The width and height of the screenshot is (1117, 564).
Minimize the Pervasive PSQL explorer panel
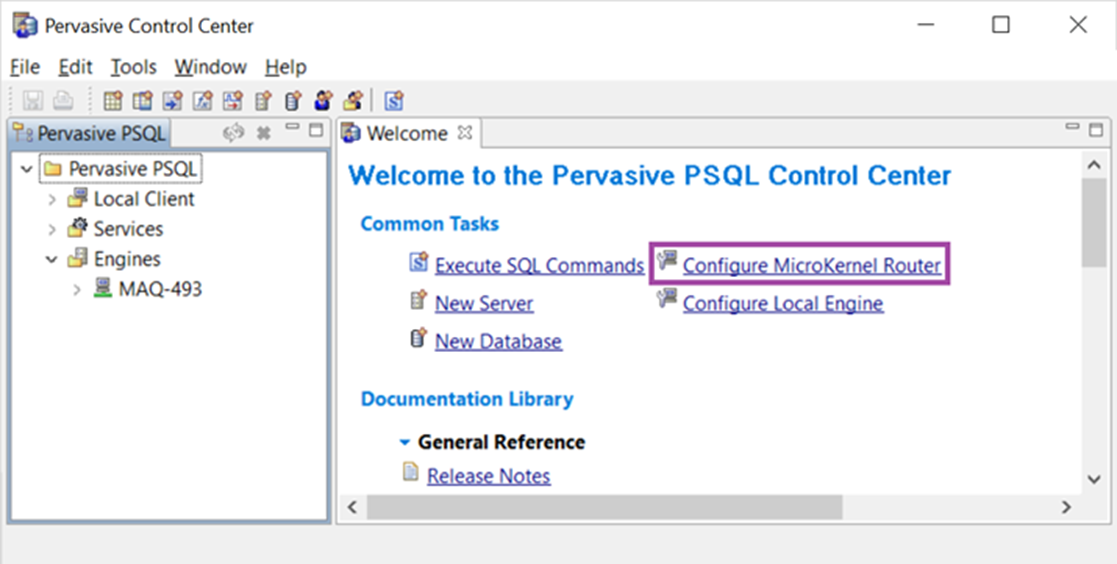point(292,128)
